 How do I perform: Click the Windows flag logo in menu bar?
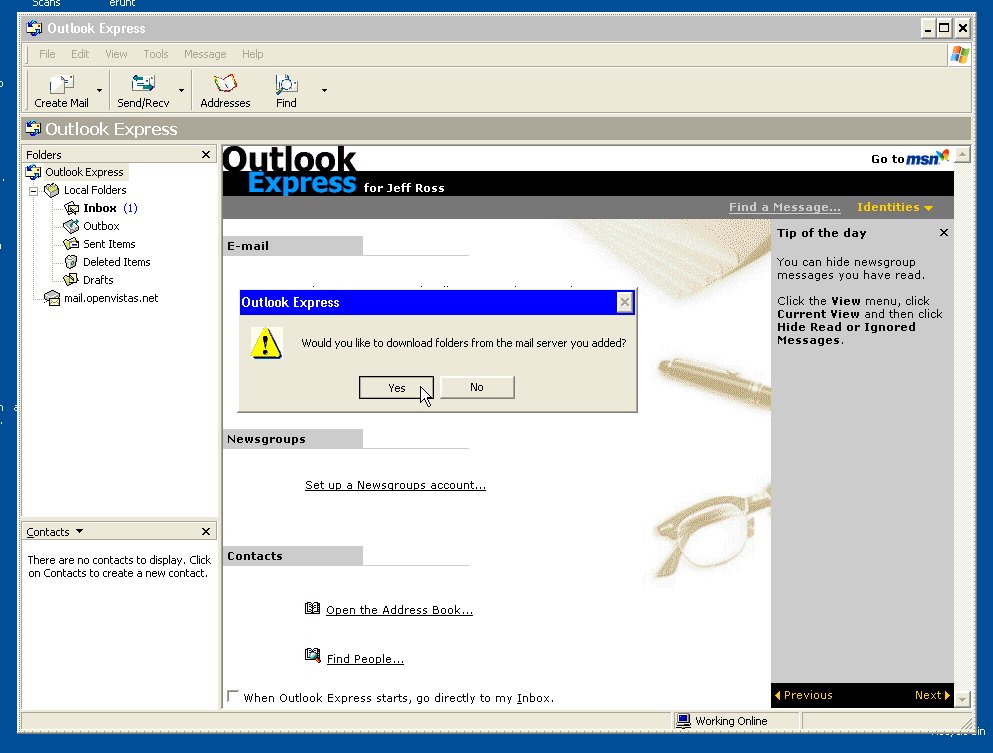(x=959, y=54)
